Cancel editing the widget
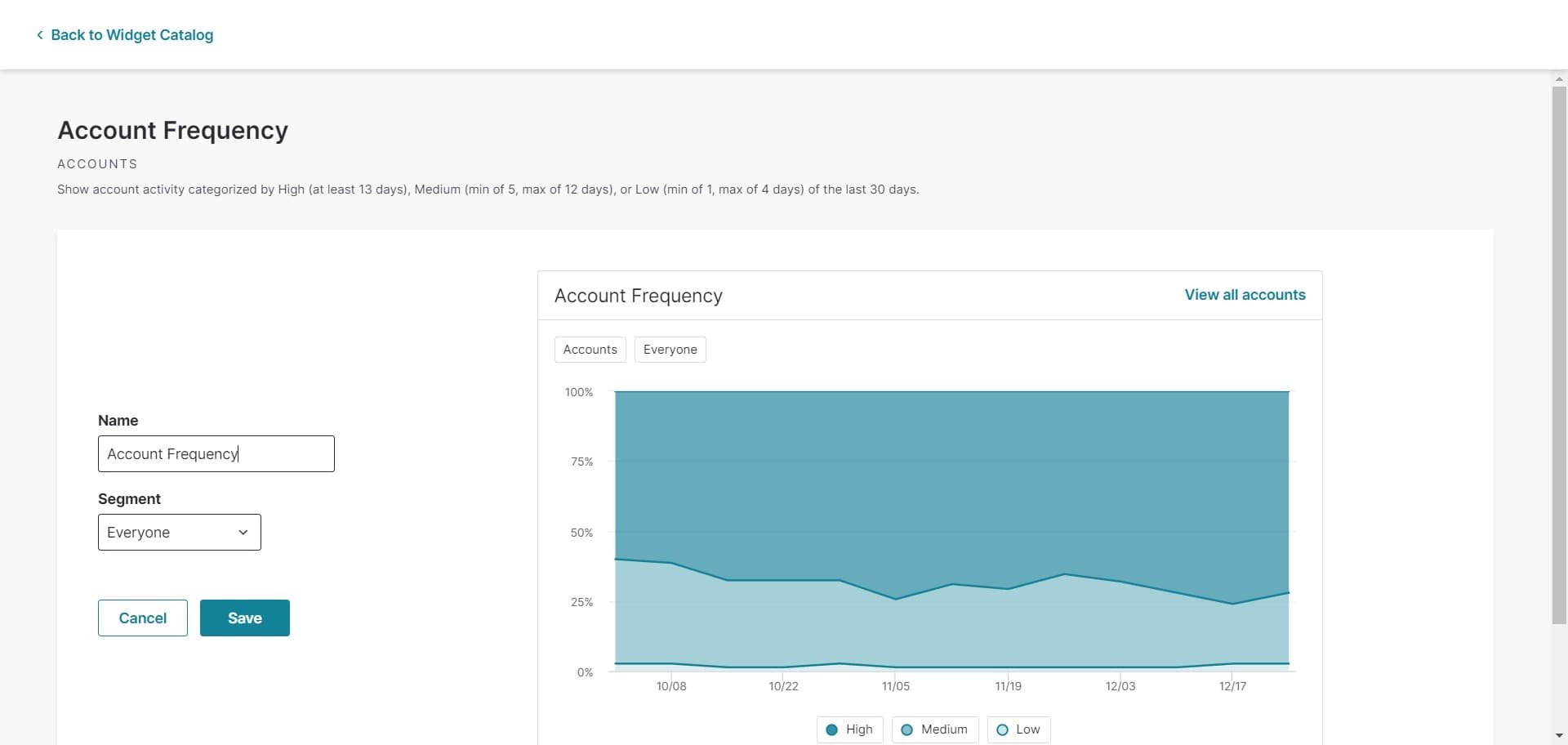Viewport: 1568px width, 745px height. [142, 618]
